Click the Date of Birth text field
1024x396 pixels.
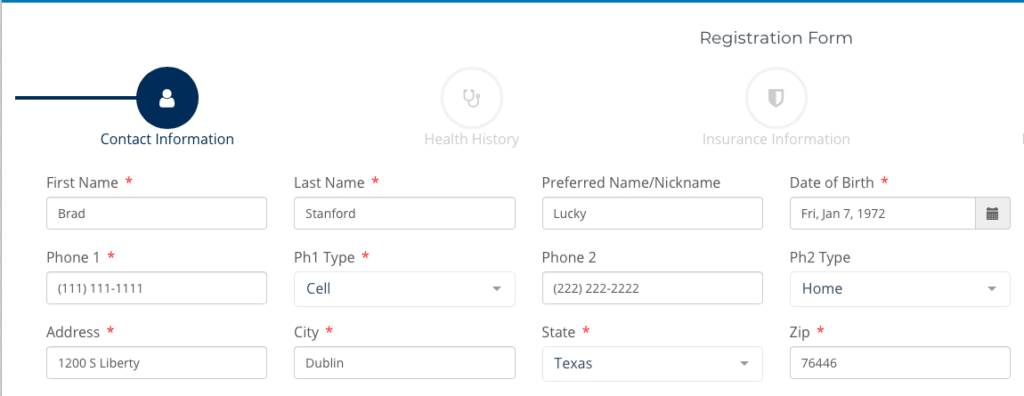point(882,214)
